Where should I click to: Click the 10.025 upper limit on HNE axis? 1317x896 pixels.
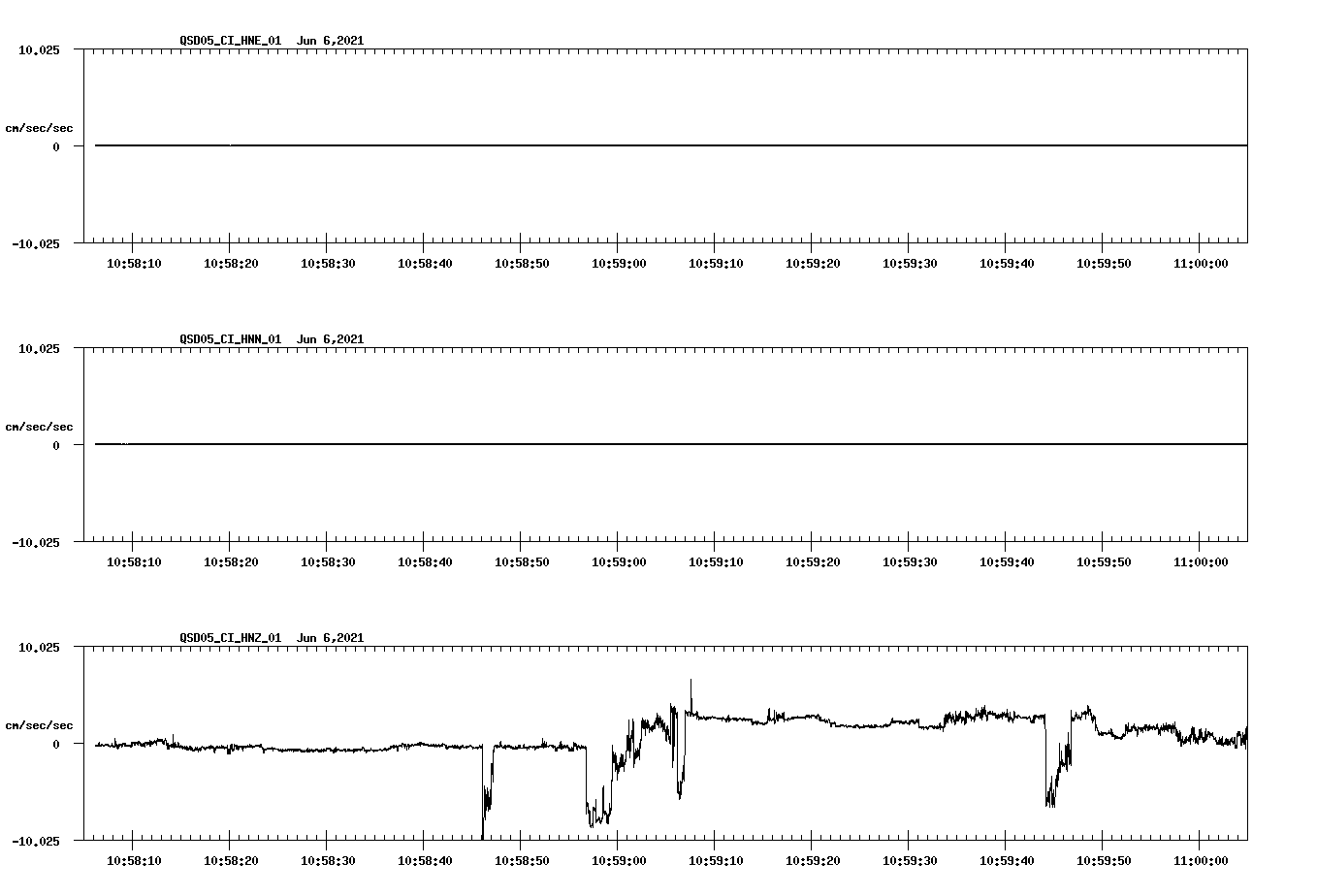(x=39, y=49)
